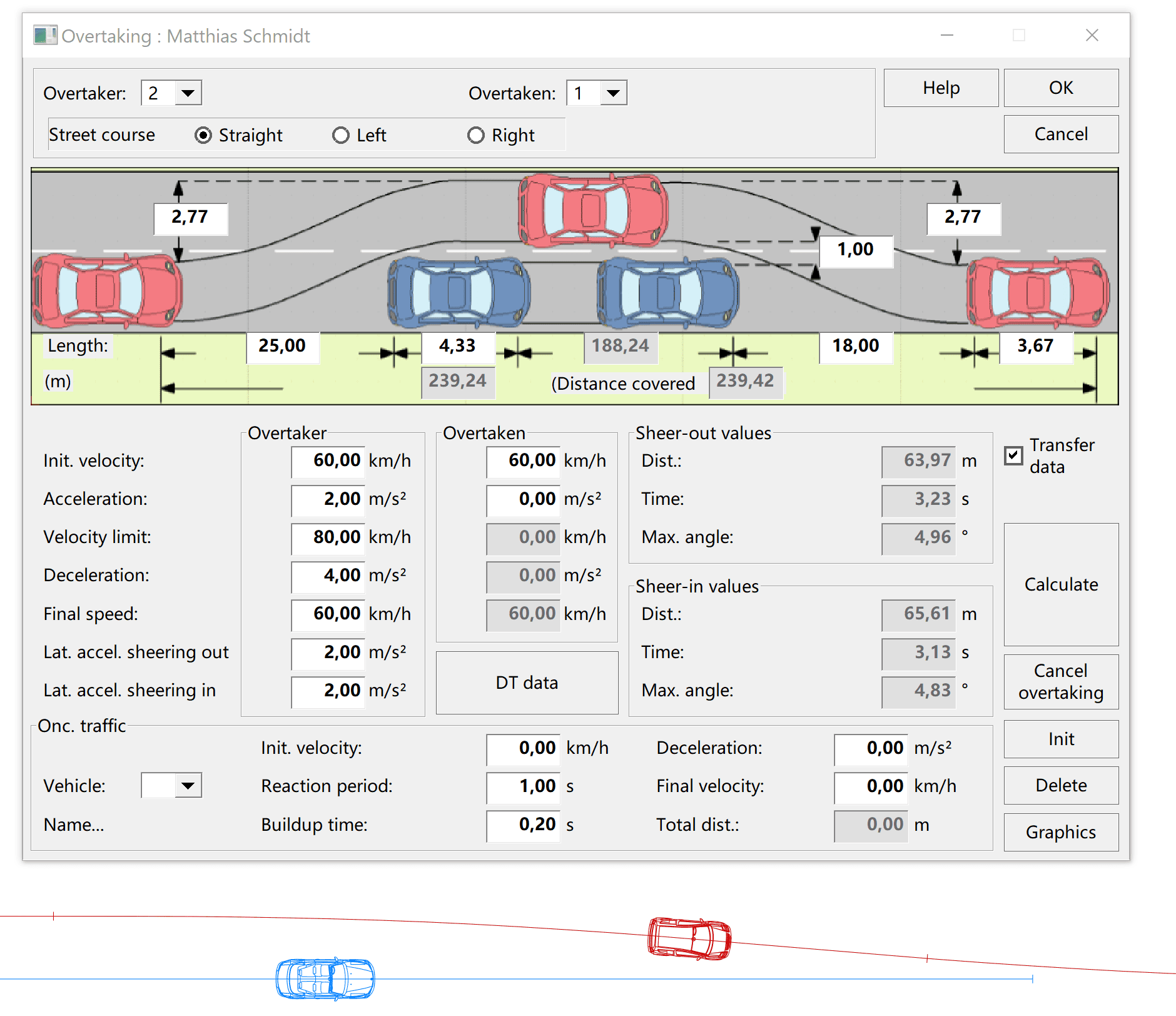Expand the Overtaken vehicle dropdown
This screenshot has width=1176, height=1016.
tap(613, 93)
